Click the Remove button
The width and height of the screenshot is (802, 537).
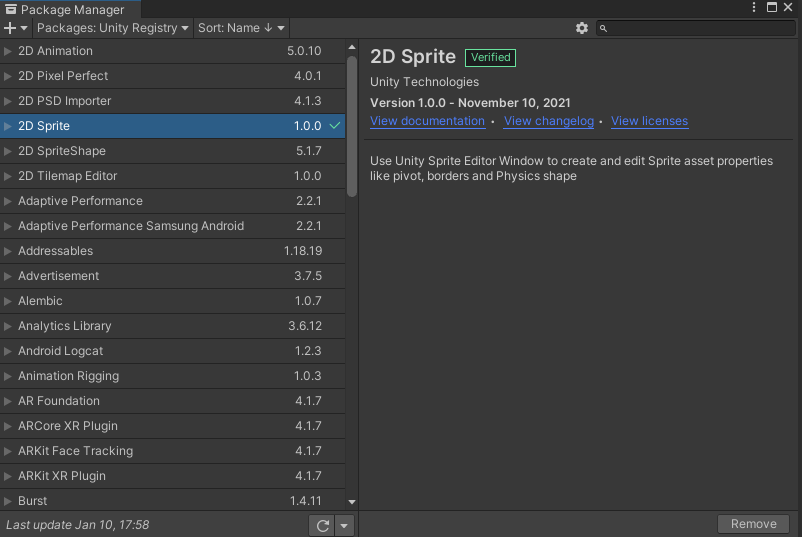coord(753,524)
